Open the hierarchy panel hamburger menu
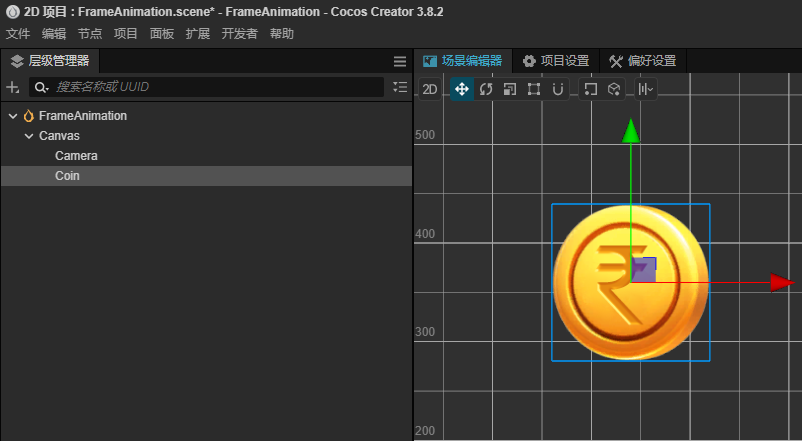This screenshot has width=802, height=441. (400, 61)
